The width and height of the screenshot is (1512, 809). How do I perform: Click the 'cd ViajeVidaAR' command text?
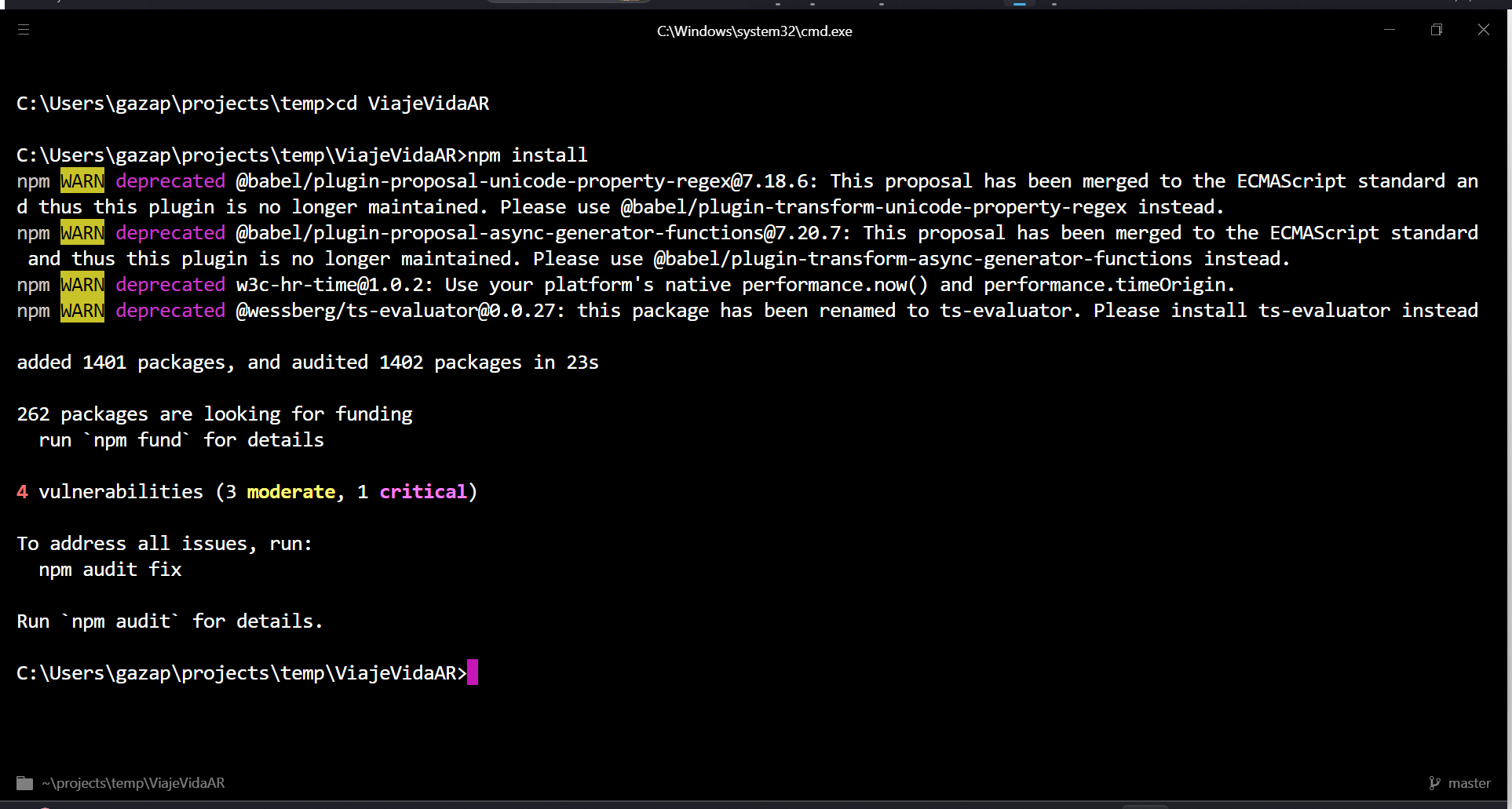(413, 104)
